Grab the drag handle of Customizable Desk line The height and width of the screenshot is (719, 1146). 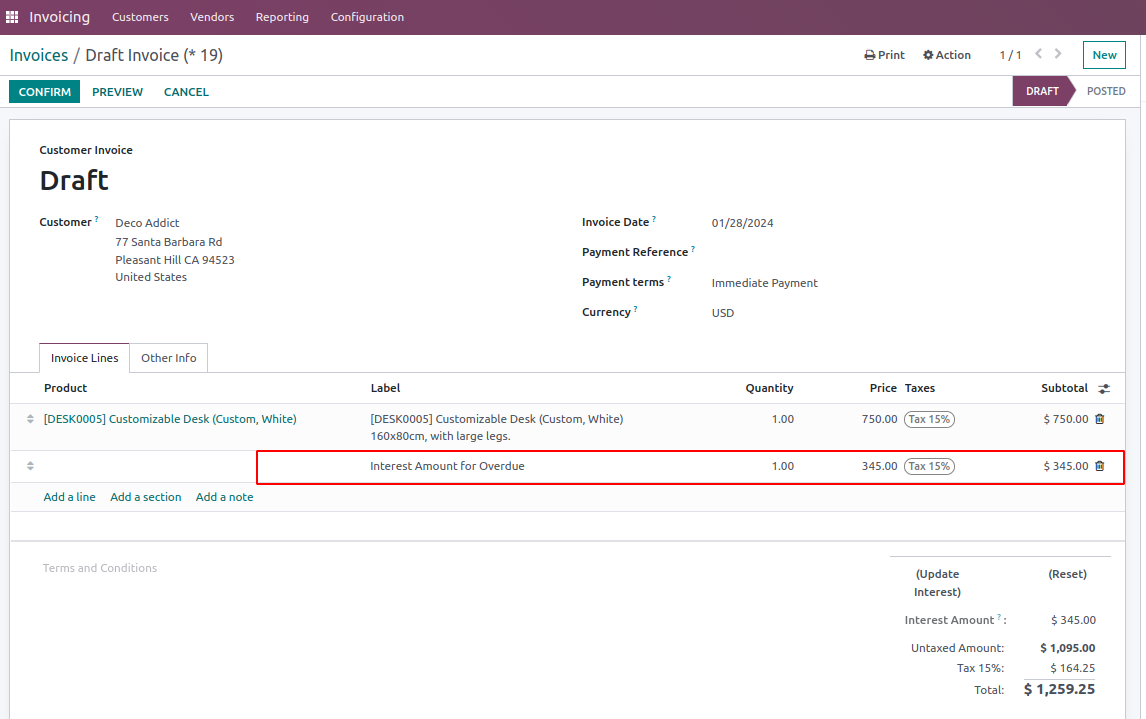point(30,419)
